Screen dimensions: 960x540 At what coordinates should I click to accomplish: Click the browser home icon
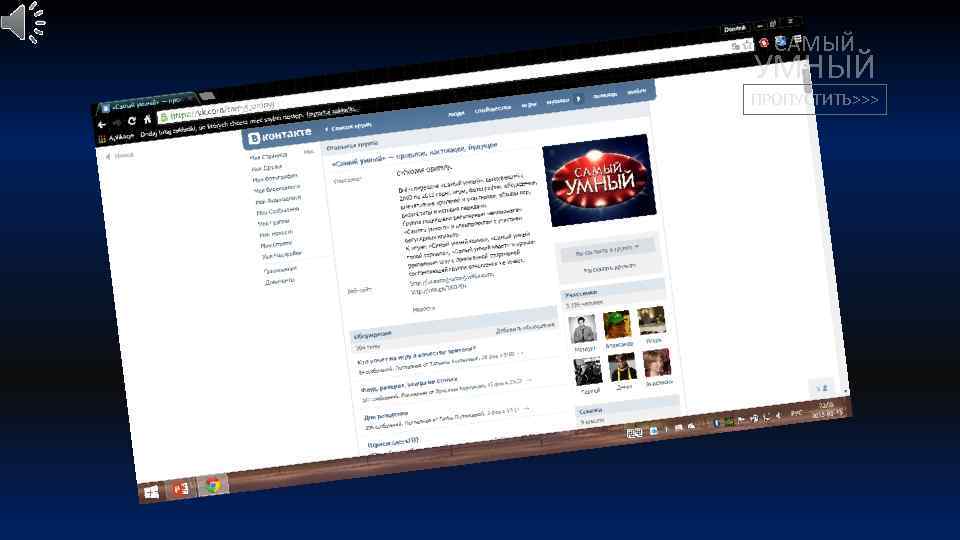[x=147, y=119]
